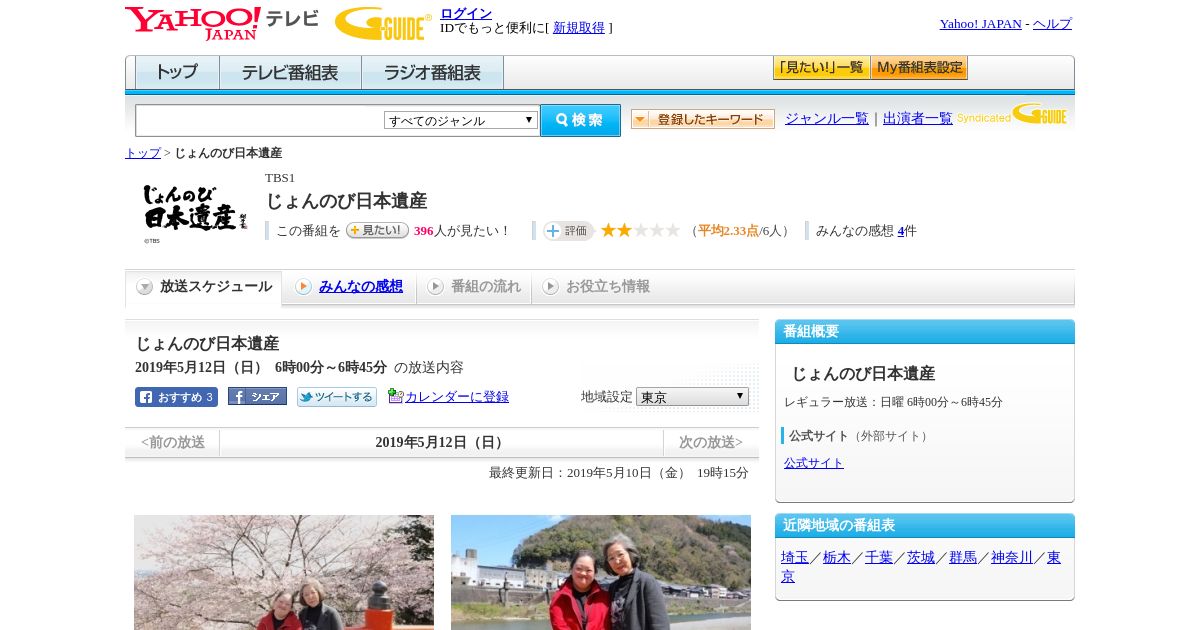Select the 番組の流れ tab
Viewport: 1200px width, 630px height.
click(x=474, y=287)
